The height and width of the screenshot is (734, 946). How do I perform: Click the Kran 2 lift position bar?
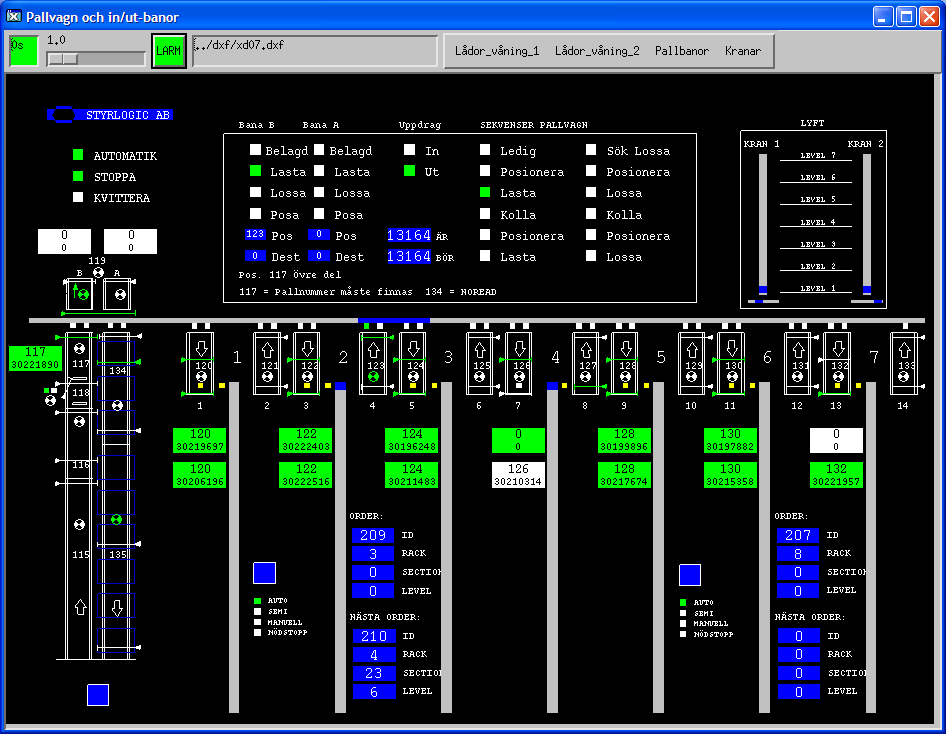[x=867, y=226]
